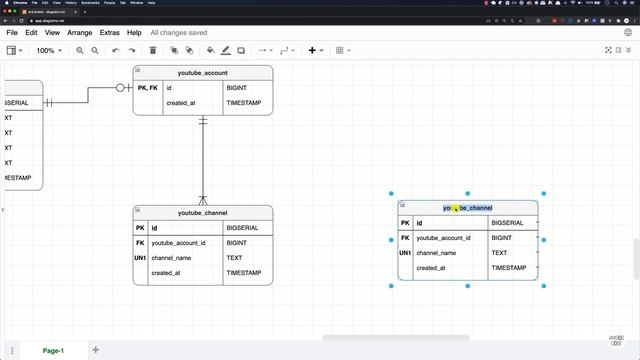Select BIGSERIAL cell in left youtube_channel
The width and height of the screenshot is (640, 360).
pos(248,228)
